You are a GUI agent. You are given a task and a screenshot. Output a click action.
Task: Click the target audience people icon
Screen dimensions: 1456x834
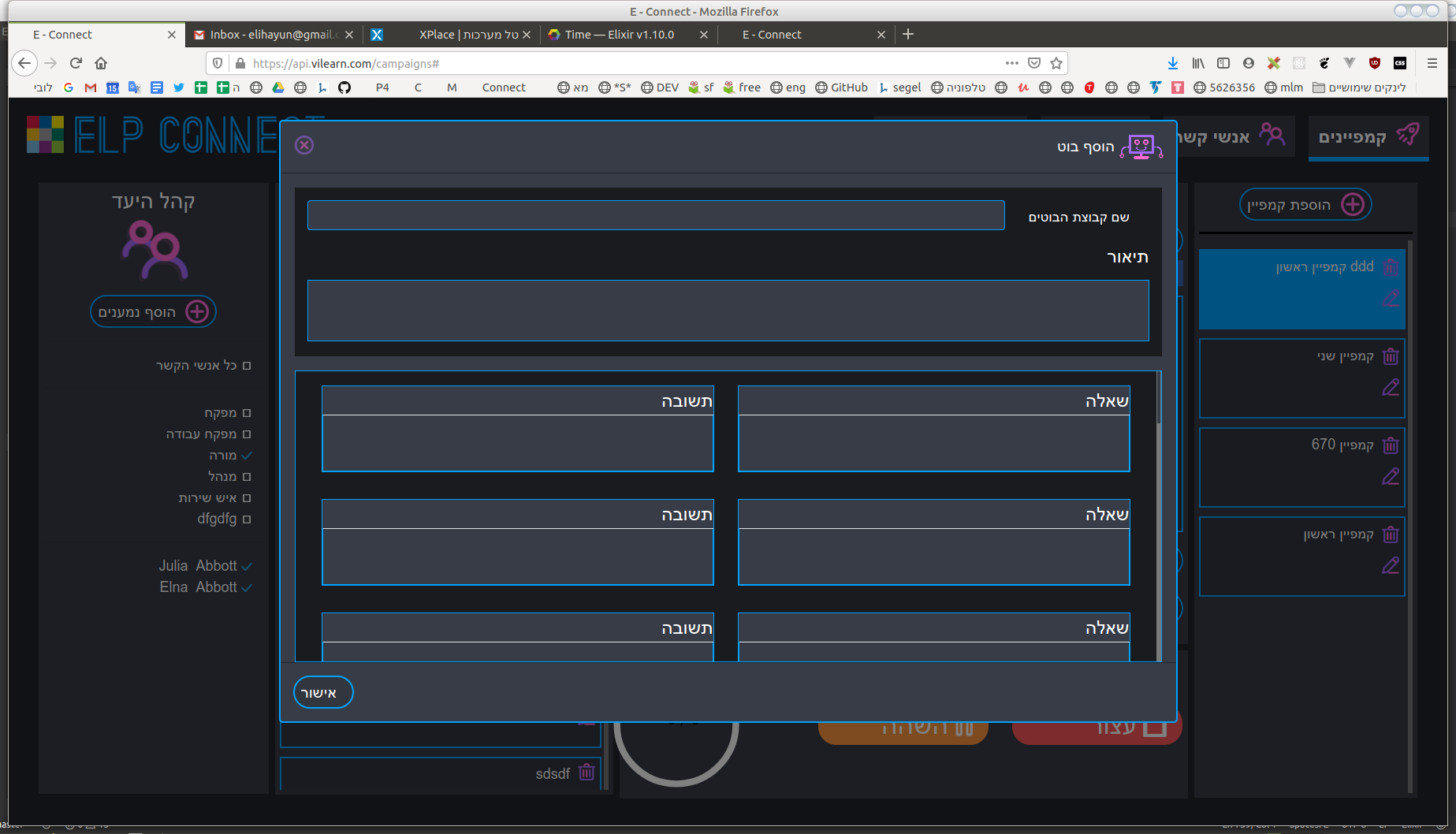(x=155, y=251)
